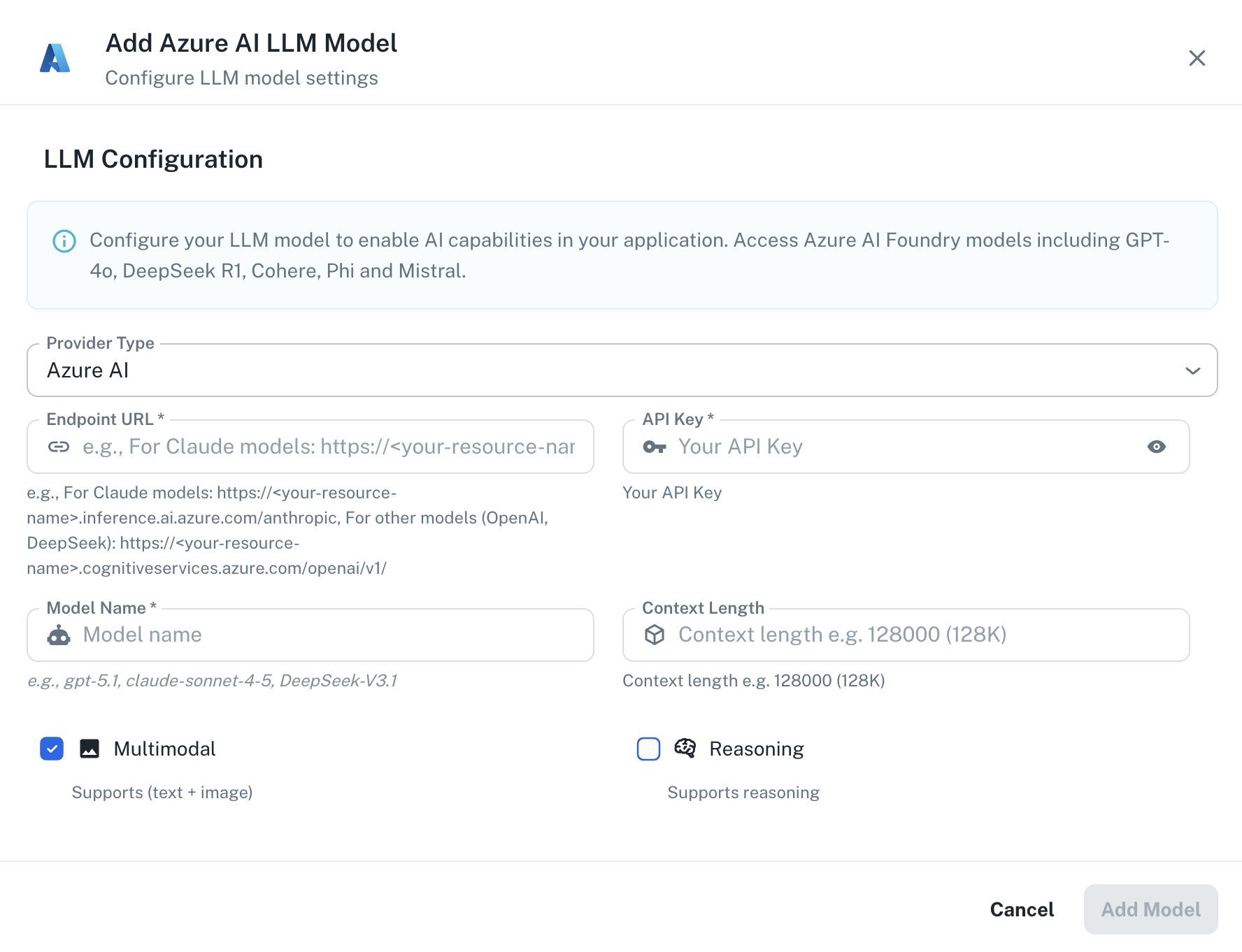Click the Add Azure AI LLM Model title
Image resolution: width=1242 pixels, height=952 pixels.
[250, 43]
